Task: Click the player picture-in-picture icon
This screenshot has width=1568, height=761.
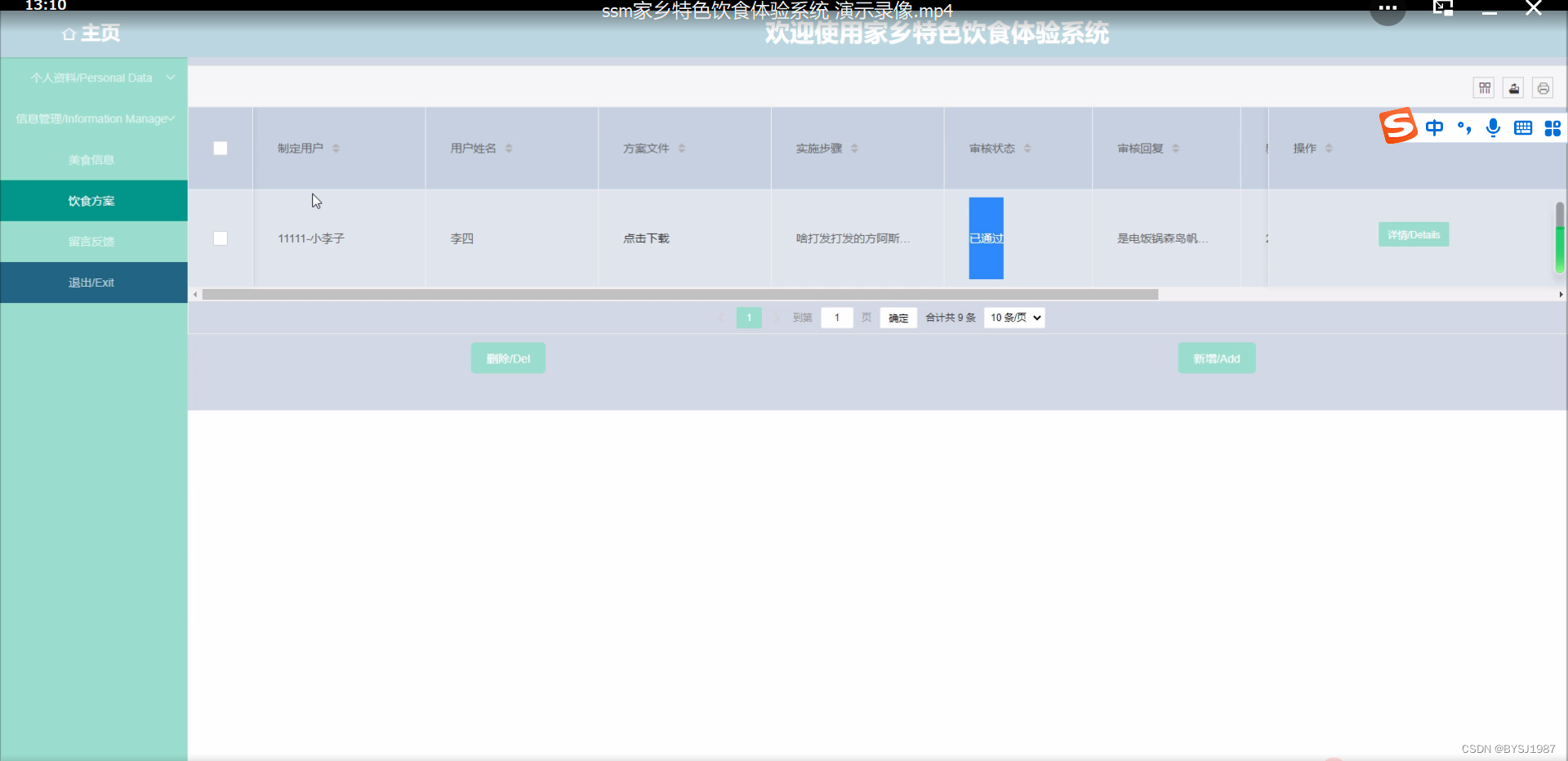Action: (1443, 8)
